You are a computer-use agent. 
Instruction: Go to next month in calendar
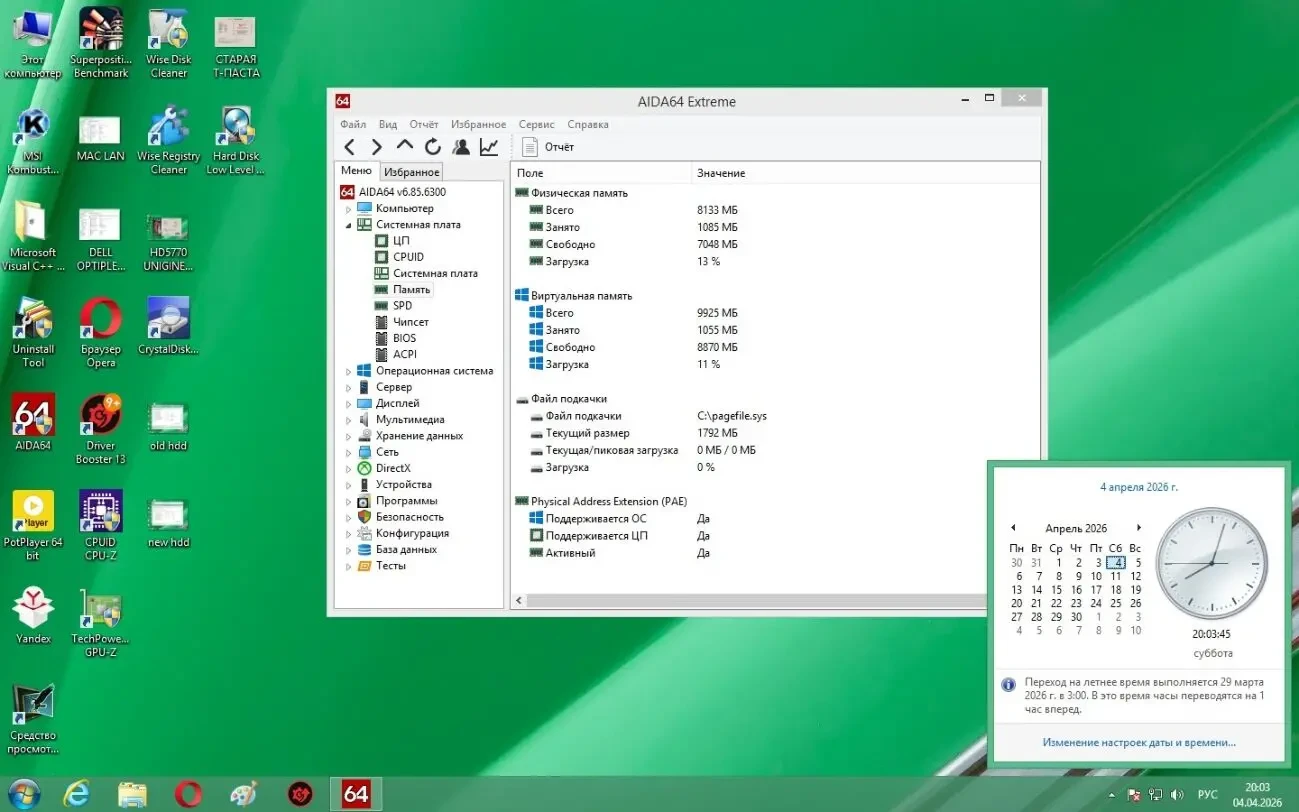tap(1138, 528)
